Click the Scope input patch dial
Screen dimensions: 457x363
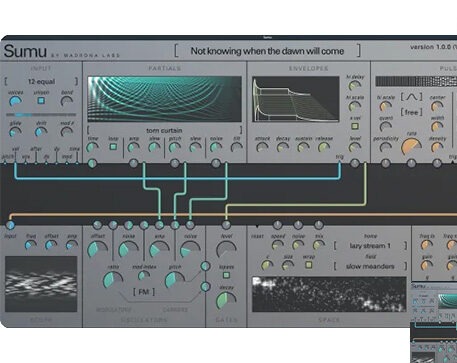[10, 225]
